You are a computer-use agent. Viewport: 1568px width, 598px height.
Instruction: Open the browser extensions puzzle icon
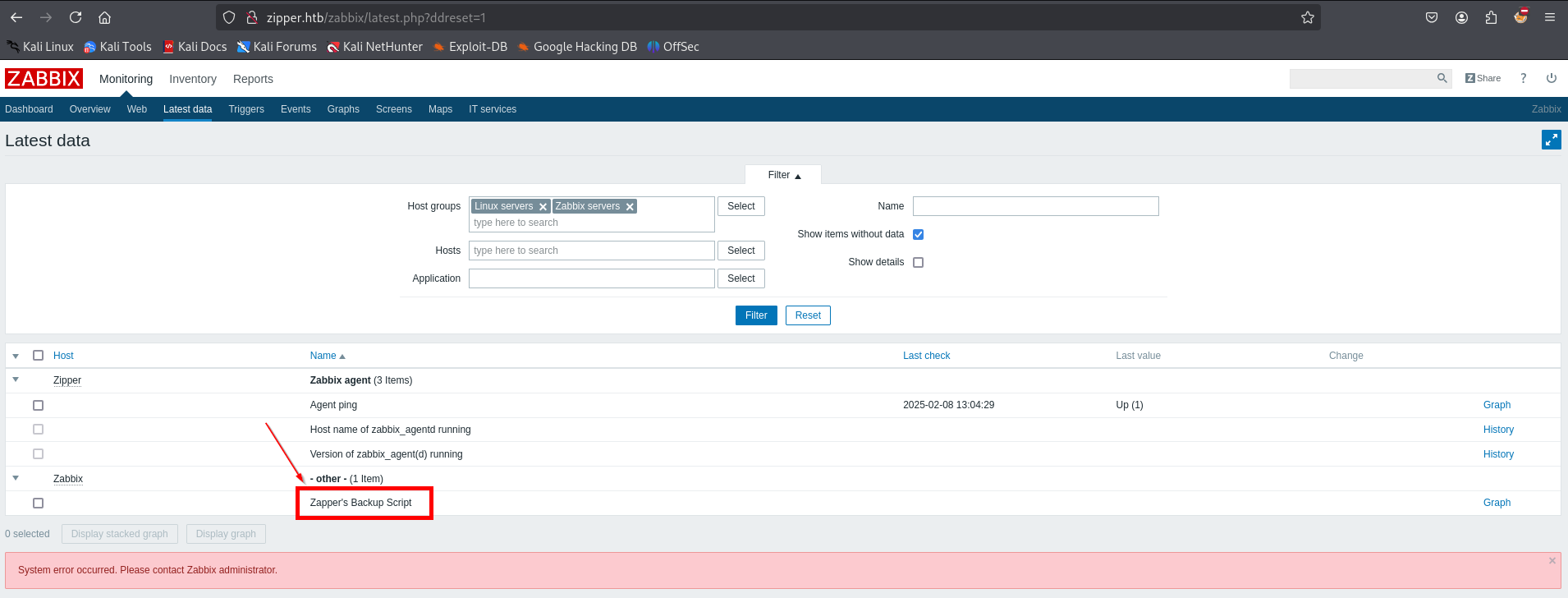(1491, 17)
